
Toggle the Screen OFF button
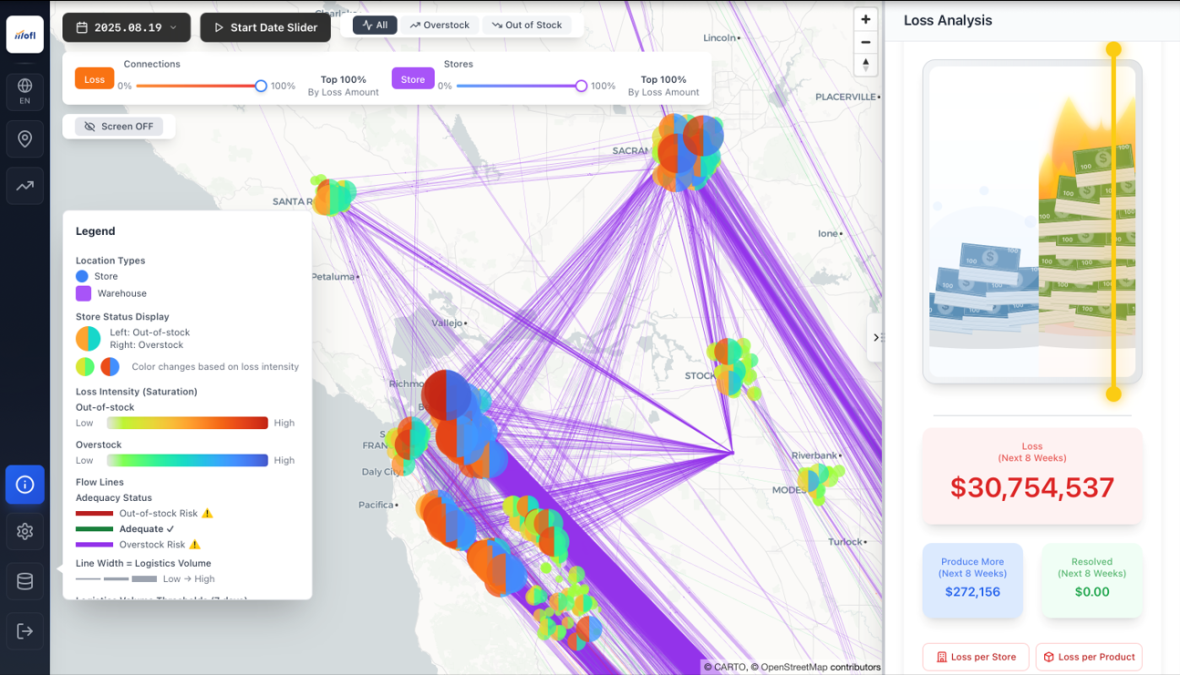click(x=120, y=127)
